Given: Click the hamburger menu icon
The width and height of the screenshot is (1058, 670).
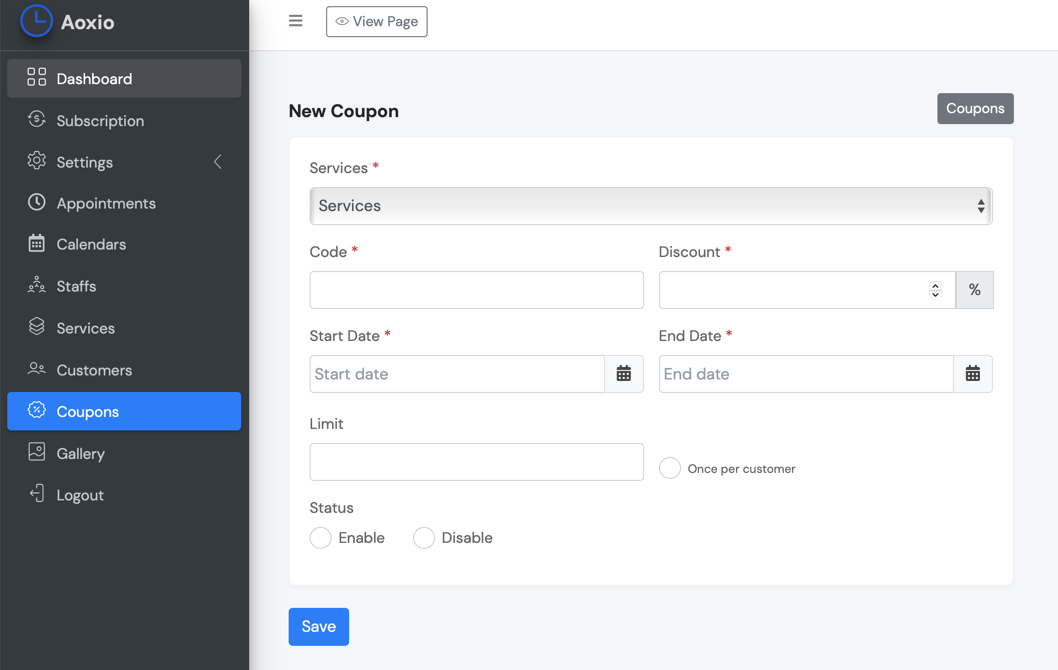Looking at the screenshot, I should 296,21.
